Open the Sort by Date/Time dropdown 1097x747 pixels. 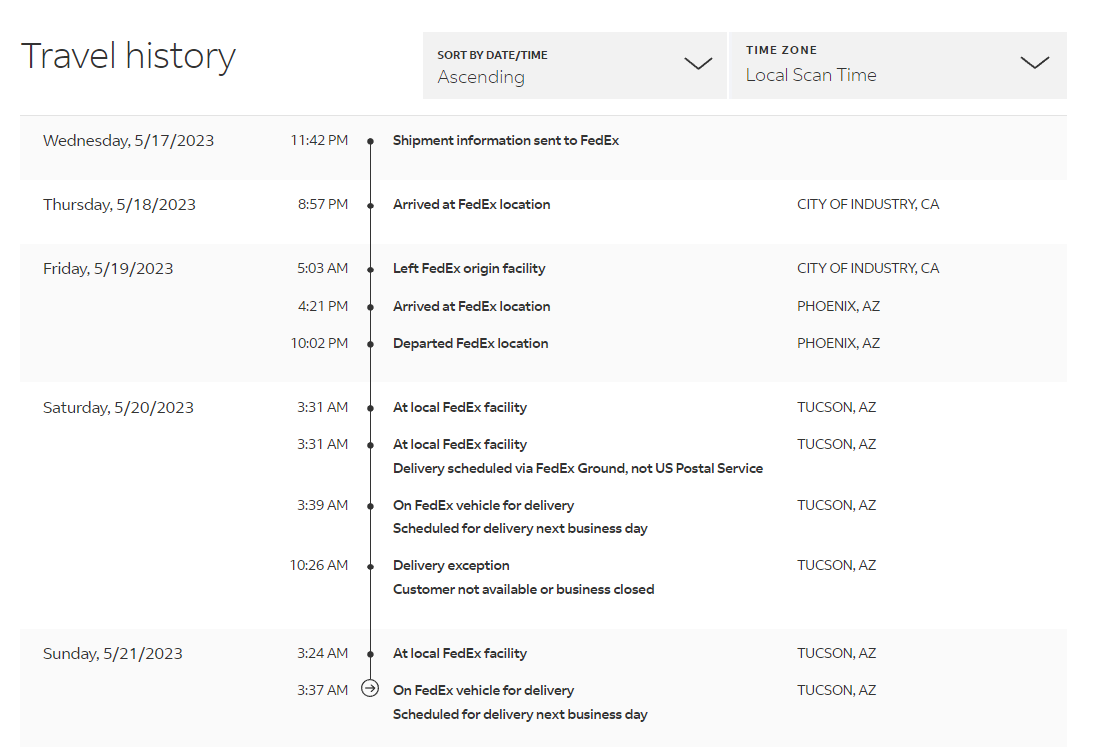[x=574, y=66]
